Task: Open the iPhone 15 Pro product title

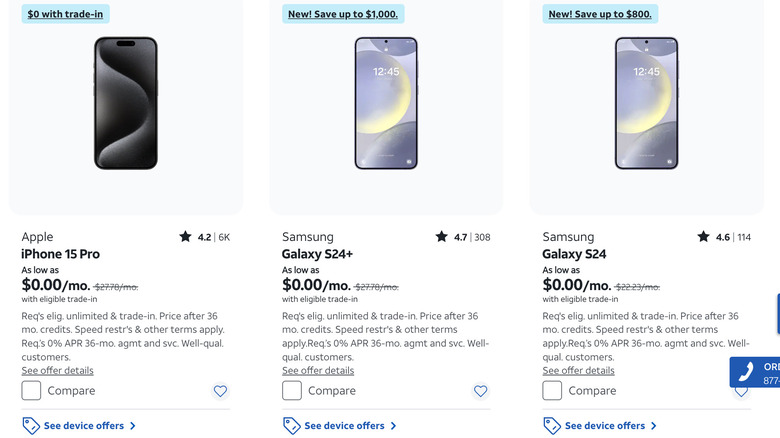Action: (61, 254)
